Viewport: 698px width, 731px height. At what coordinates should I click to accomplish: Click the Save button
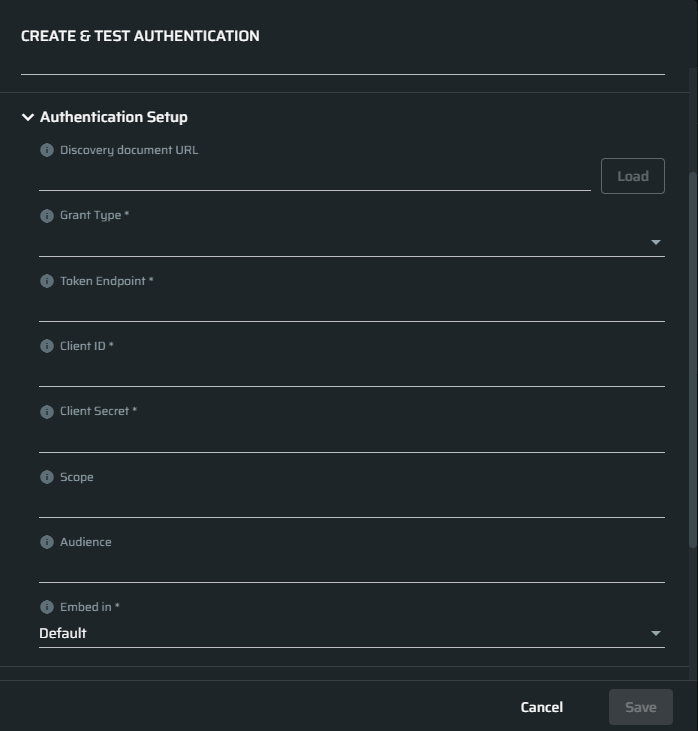pyautogui.click(x=641, y=707)
